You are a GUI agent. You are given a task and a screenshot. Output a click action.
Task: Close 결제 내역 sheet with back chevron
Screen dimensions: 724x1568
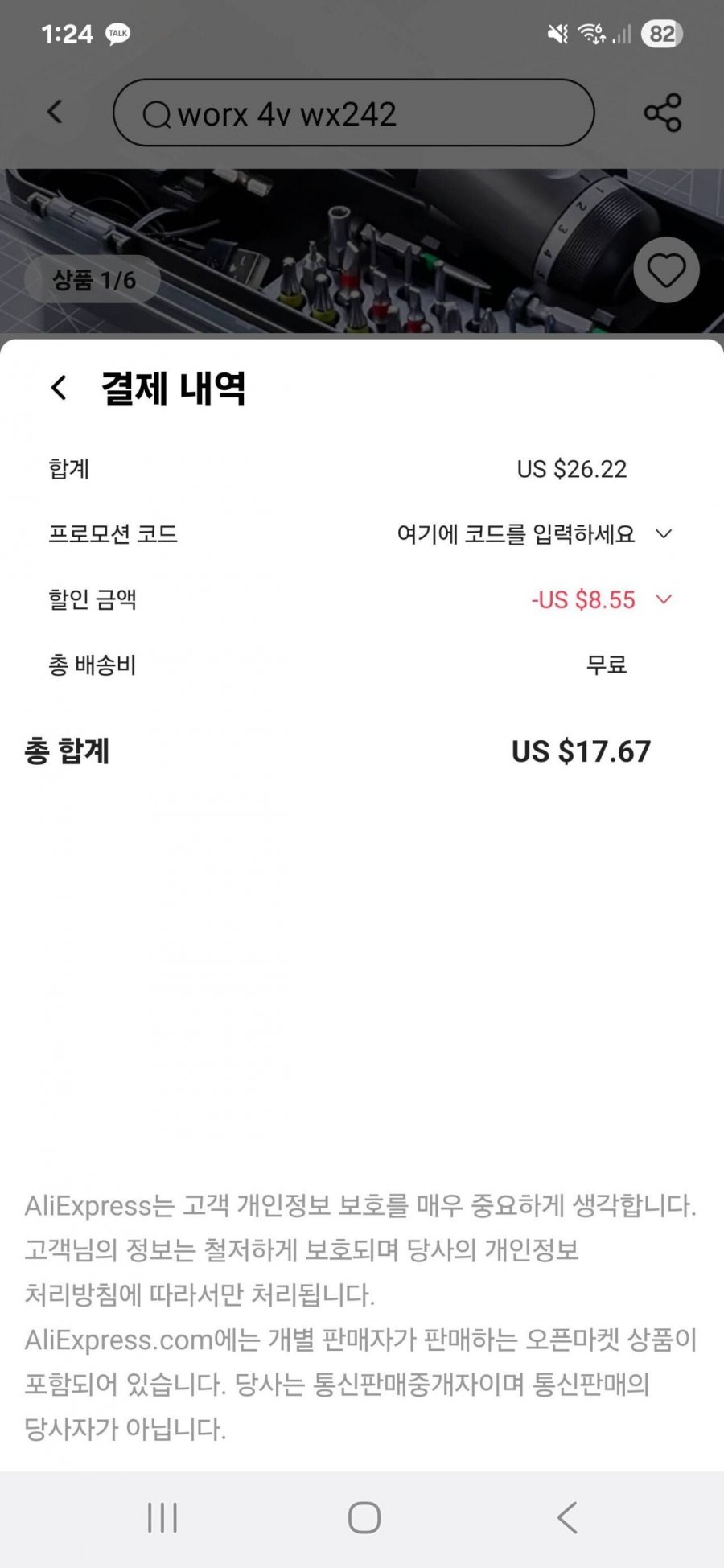(59, 388)
